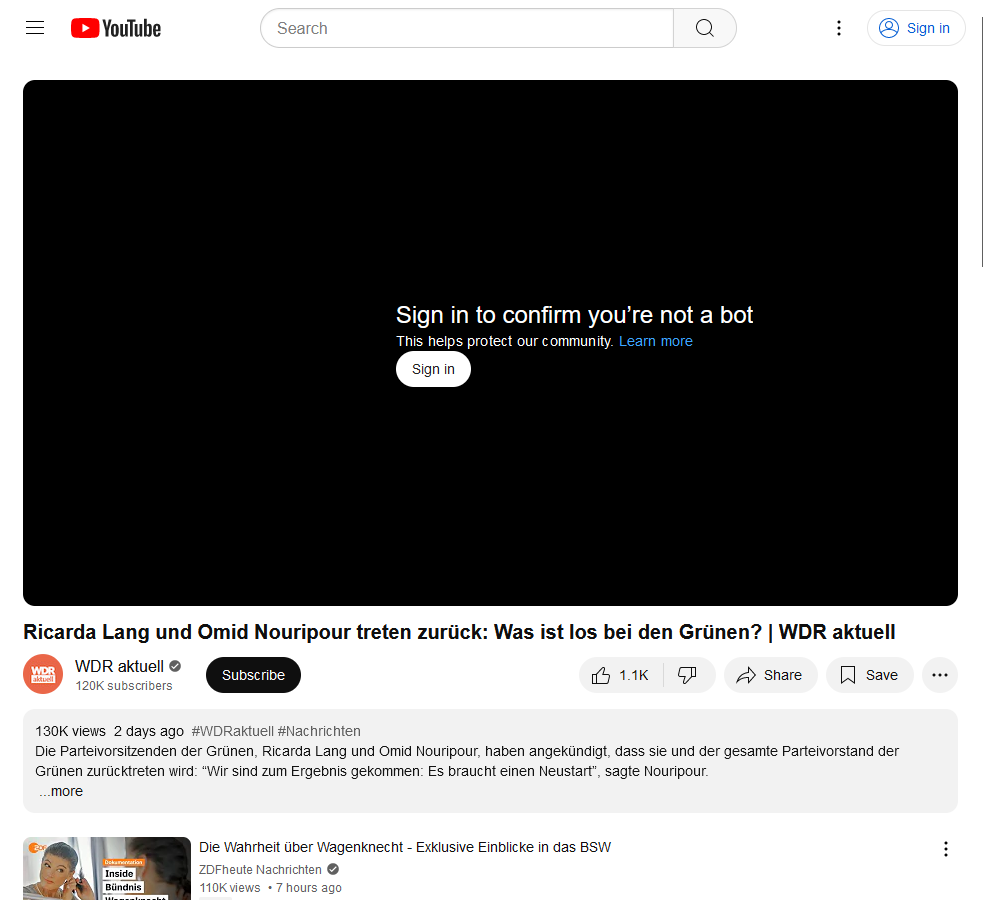The height and width of the screenshot is (900, 983).
Task: Open the Wagenknecht video thumbnail
Action: tap(107, 868)
